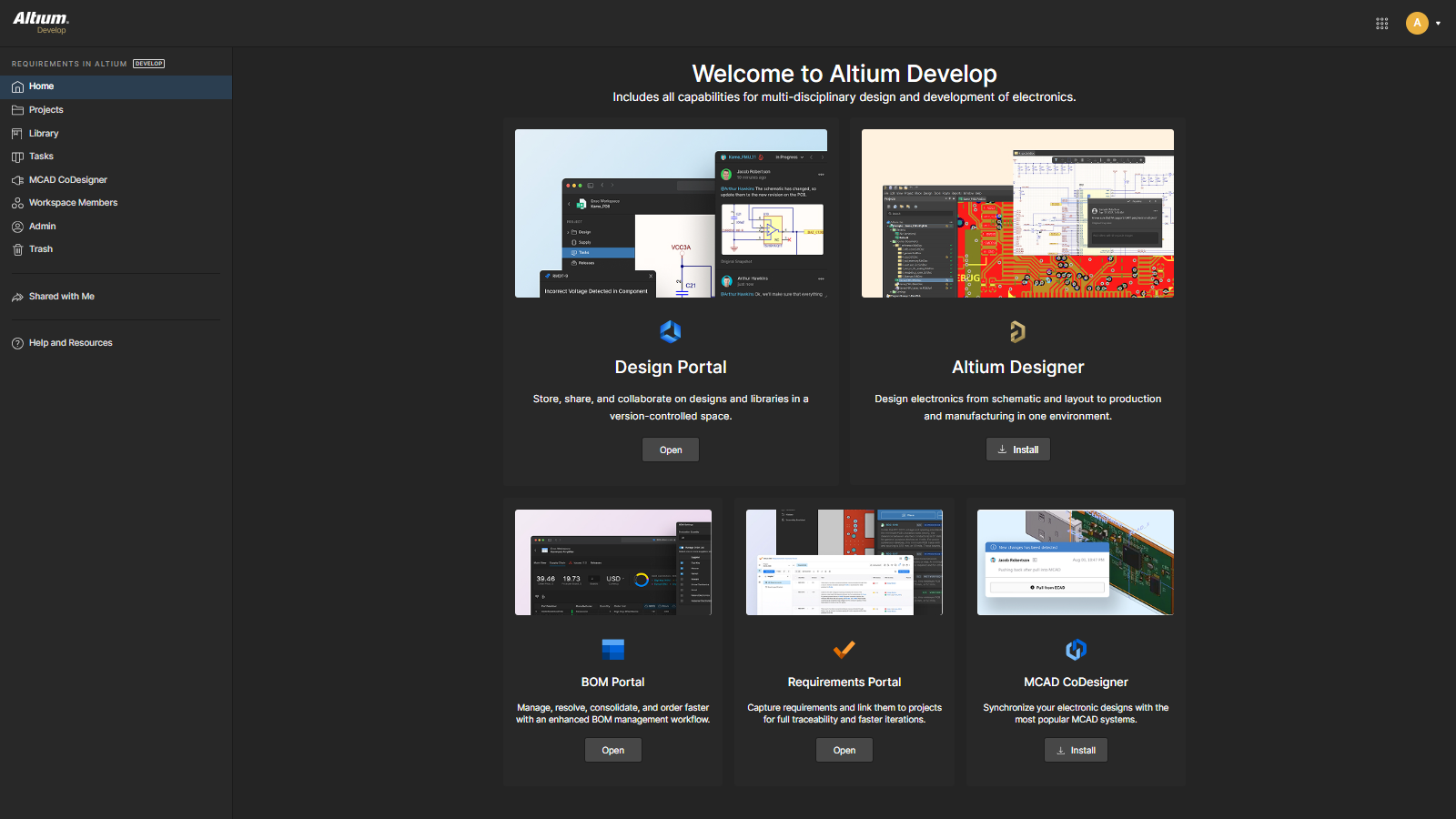
Task: Install MCAD CoDesigner from card
Action: click(1075, 750)
